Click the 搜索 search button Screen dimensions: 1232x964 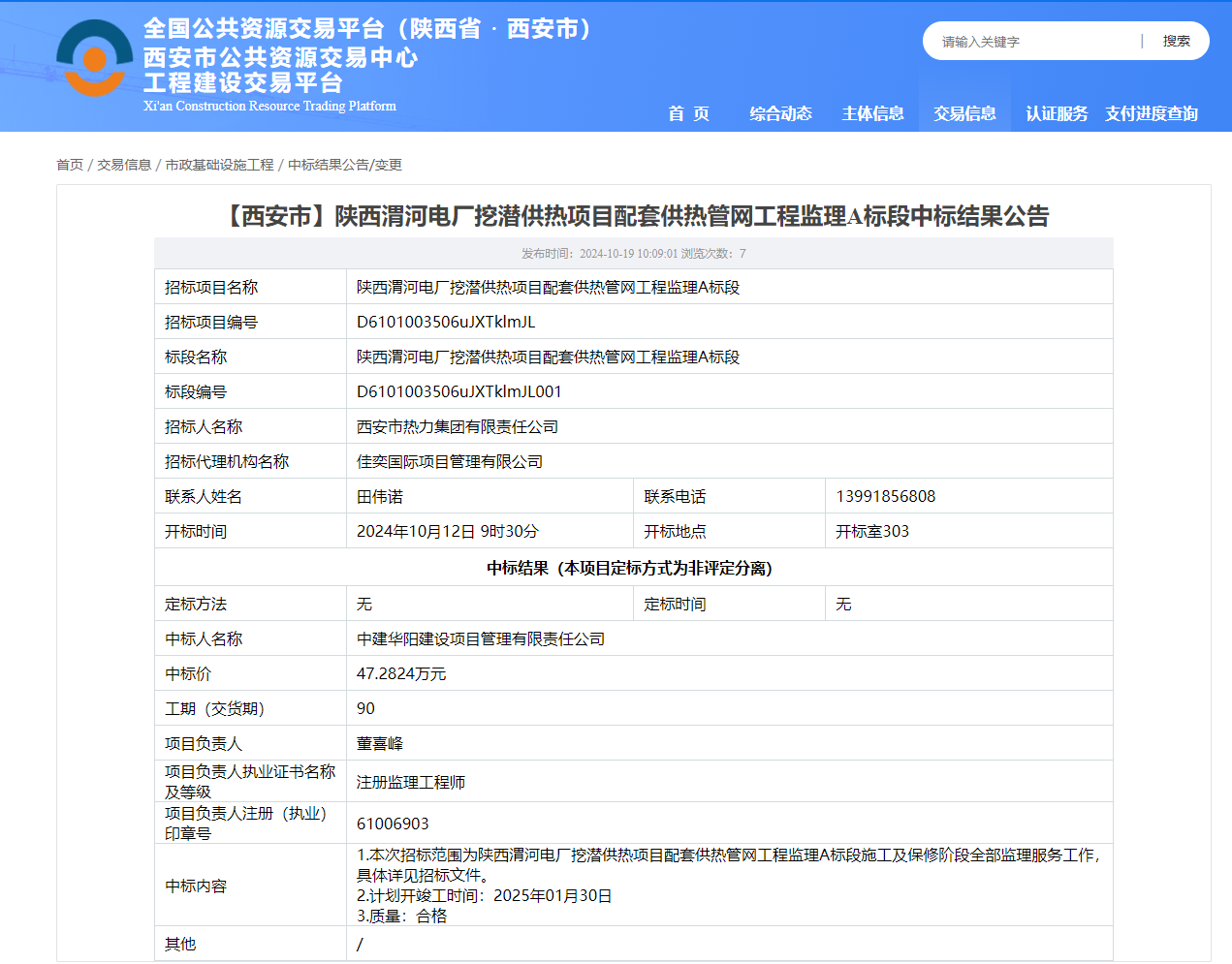click(1176, 42)
